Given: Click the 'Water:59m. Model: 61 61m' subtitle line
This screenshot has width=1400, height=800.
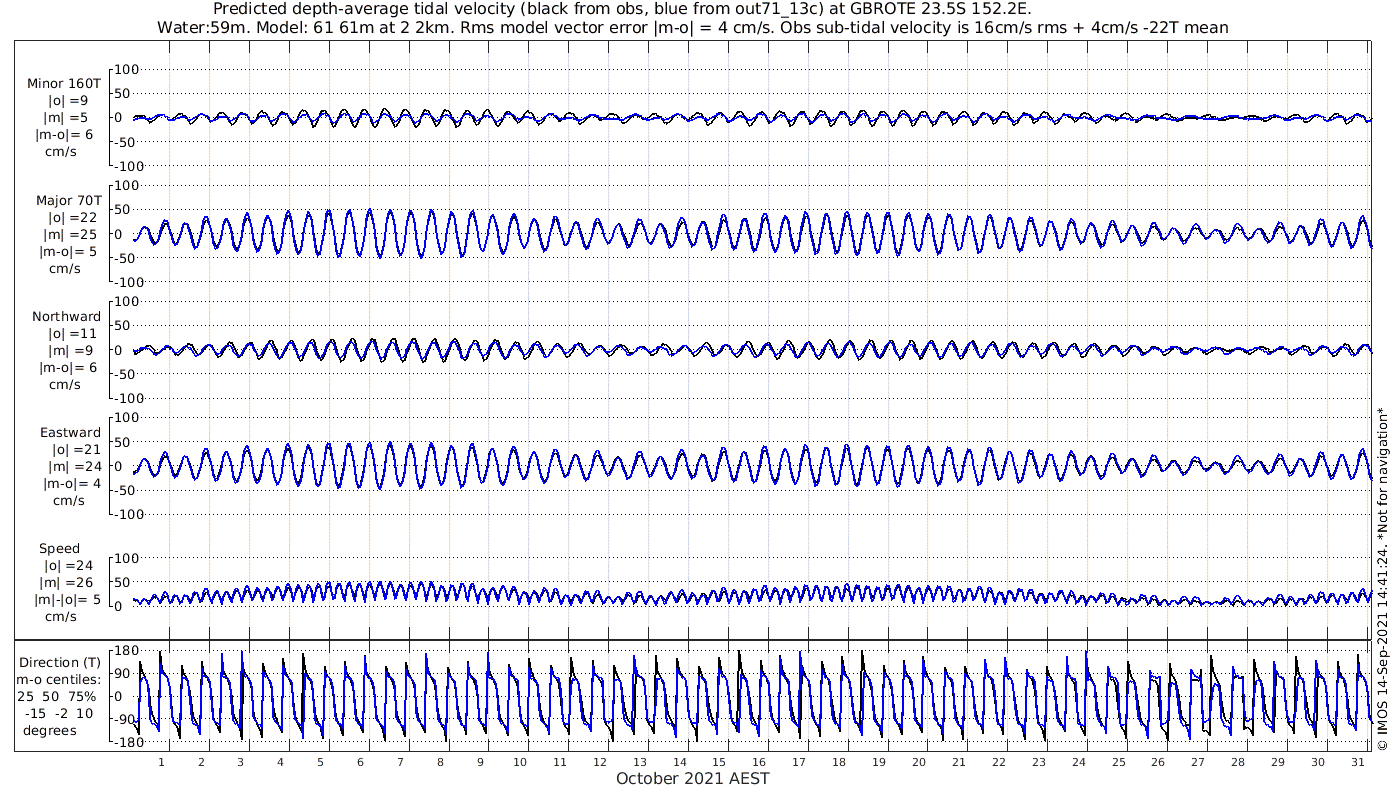Looking at the screenshot, I should [693, 27].
